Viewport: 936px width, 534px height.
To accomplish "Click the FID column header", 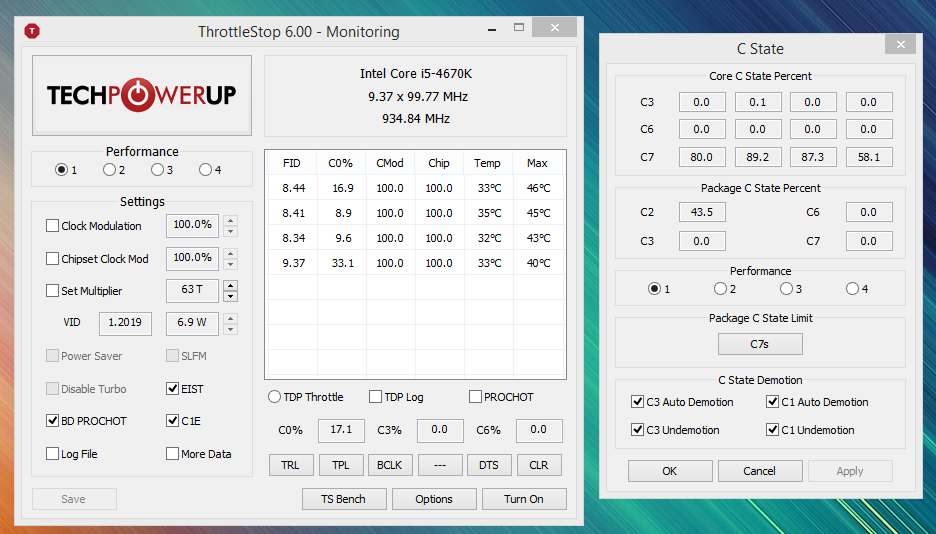I will point(292,163).
